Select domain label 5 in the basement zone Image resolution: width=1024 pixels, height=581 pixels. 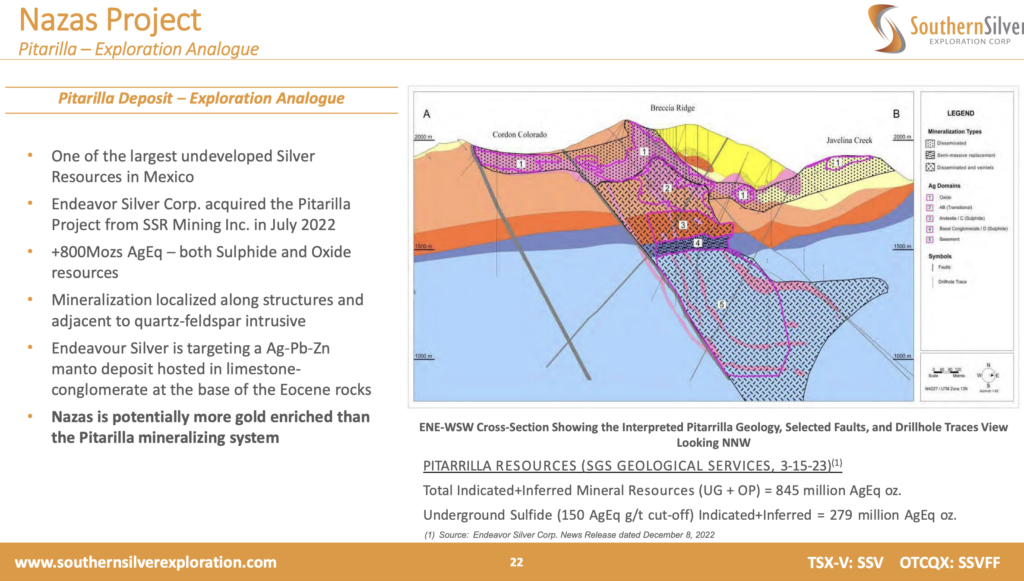721,303
